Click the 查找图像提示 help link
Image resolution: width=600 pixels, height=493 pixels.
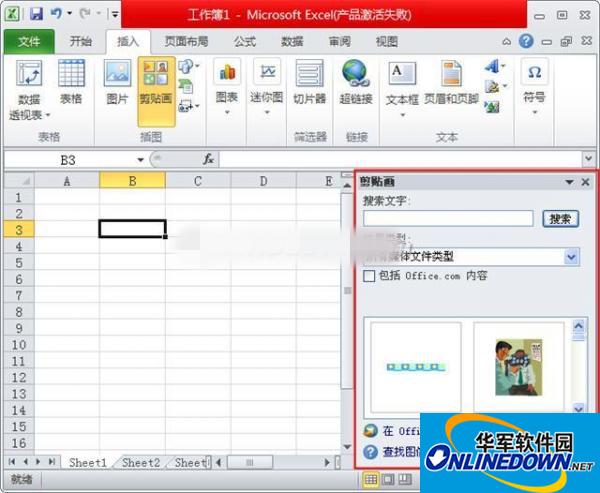(401, 452)
